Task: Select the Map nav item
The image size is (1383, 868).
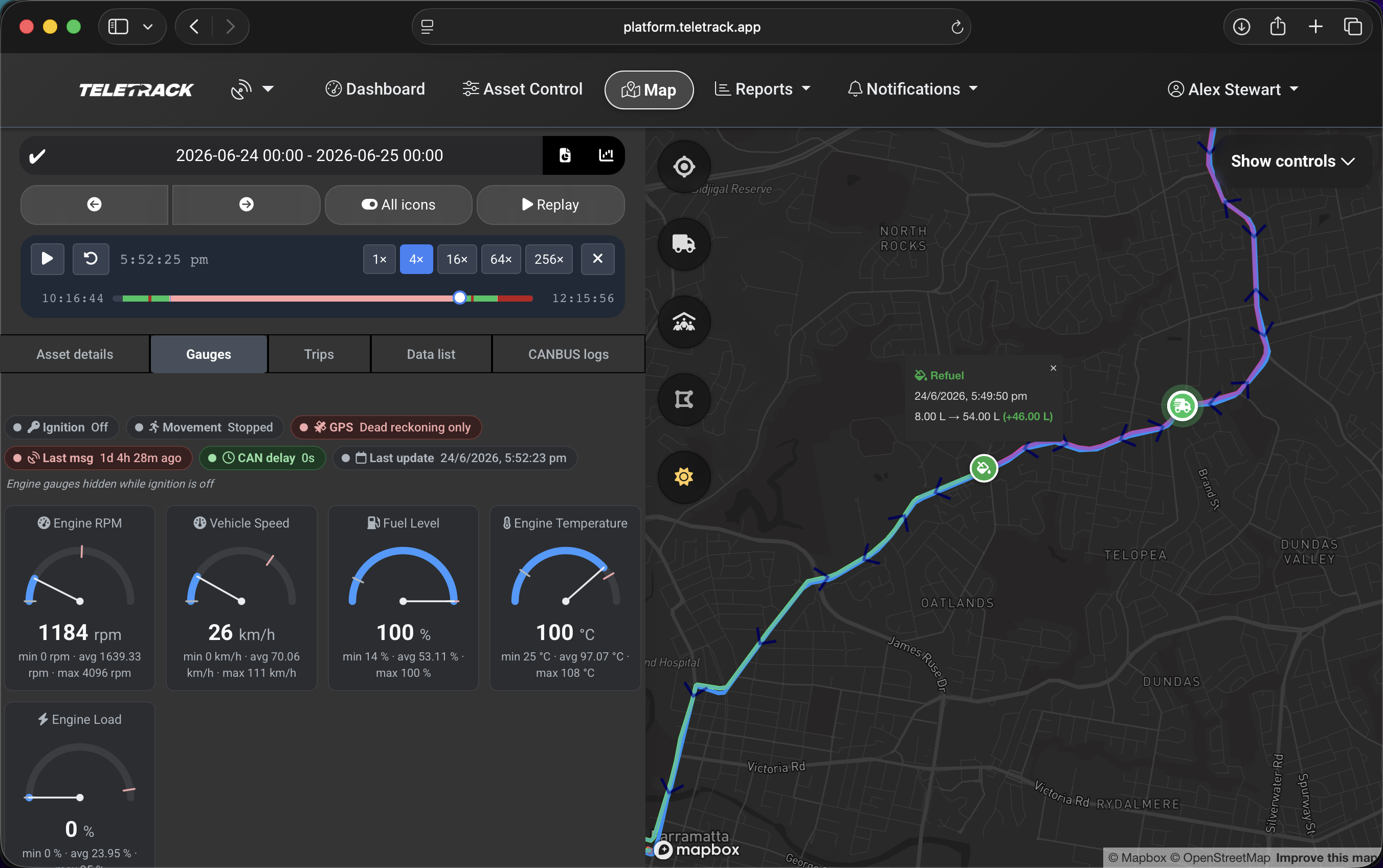Action: [x=649, y=89]
